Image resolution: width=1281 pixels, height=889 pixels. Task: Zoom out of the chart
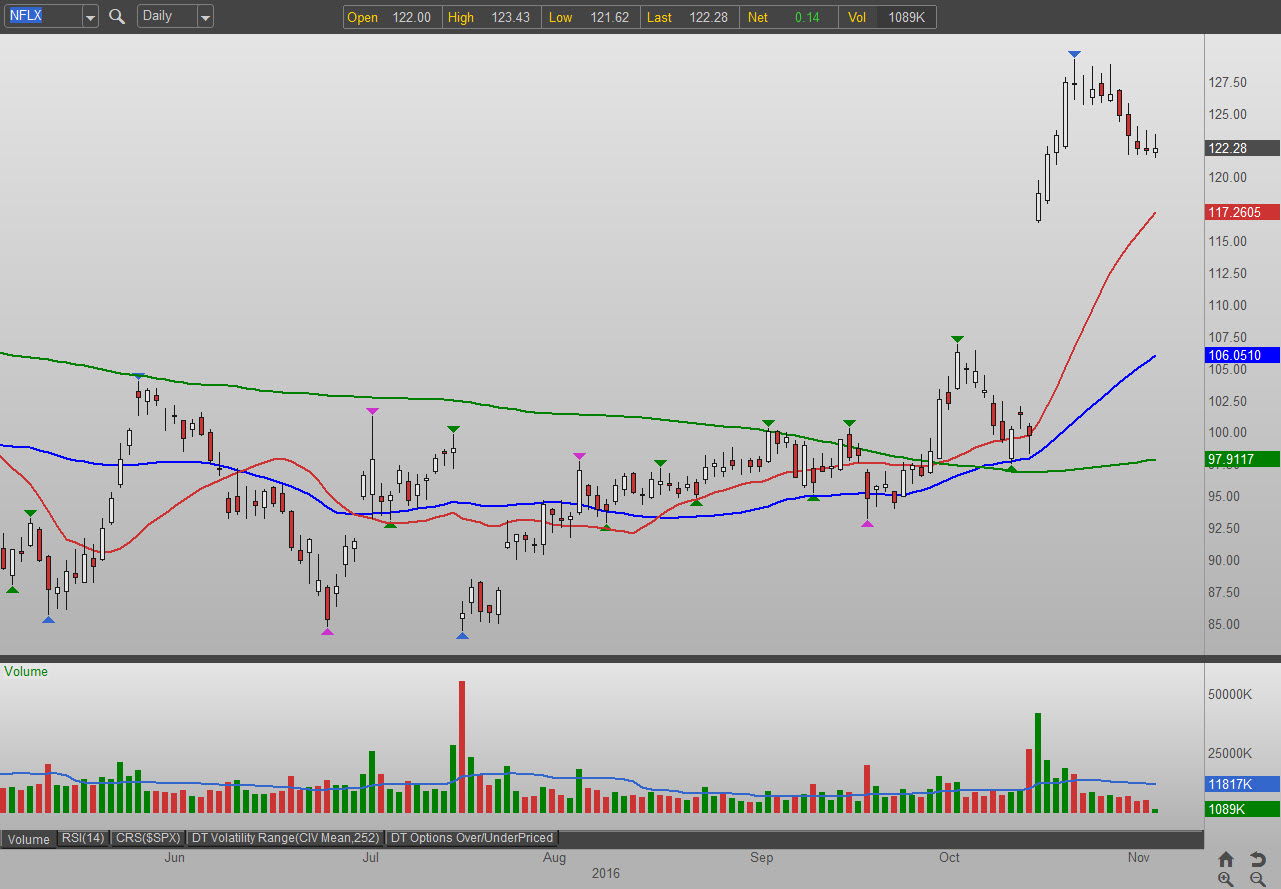1257,879
